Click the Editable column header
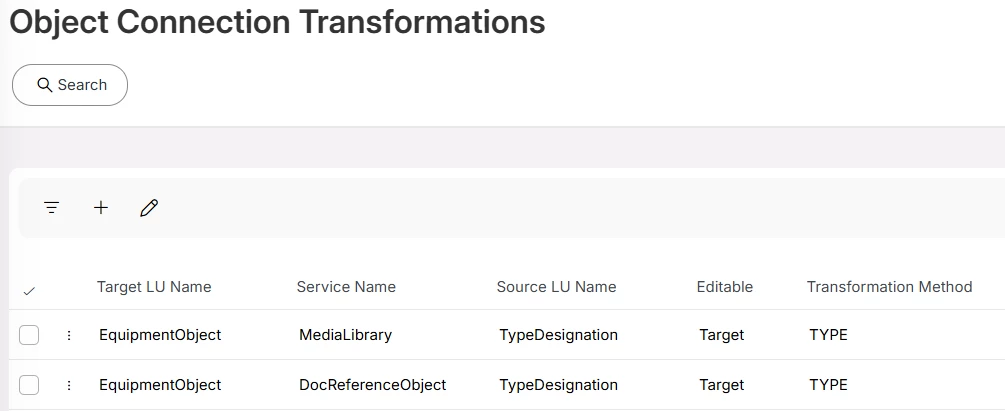 click(x=725, y=287)
